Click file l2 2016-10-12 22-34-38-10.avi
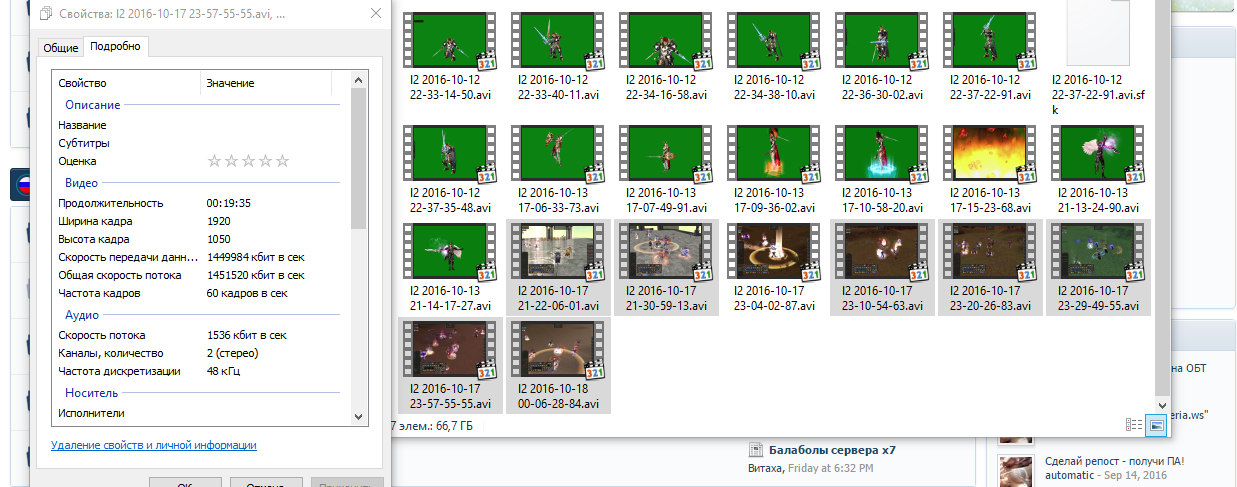 [x=773, y=40]
